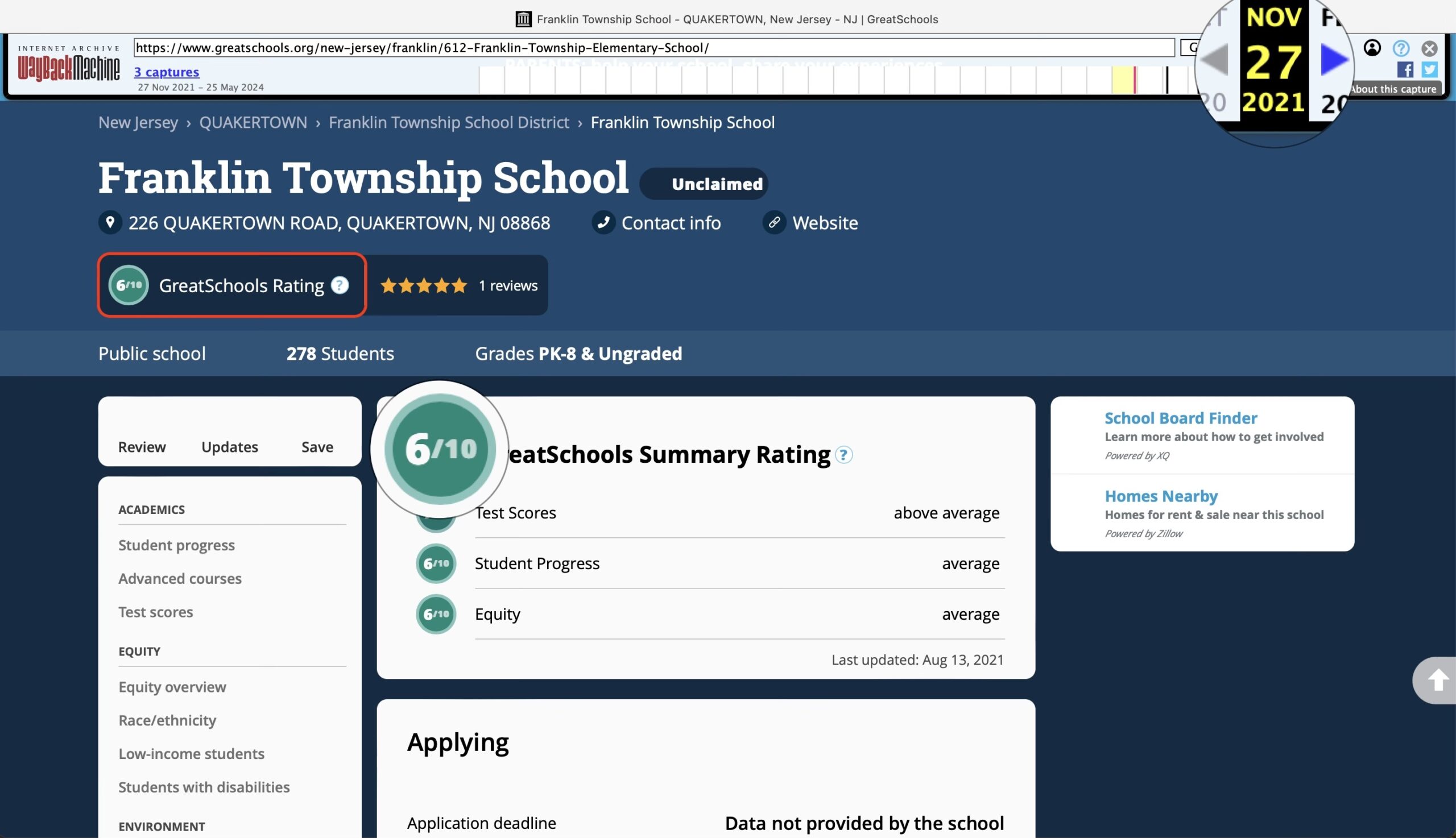Save this school with Save button

coord(317,447)
